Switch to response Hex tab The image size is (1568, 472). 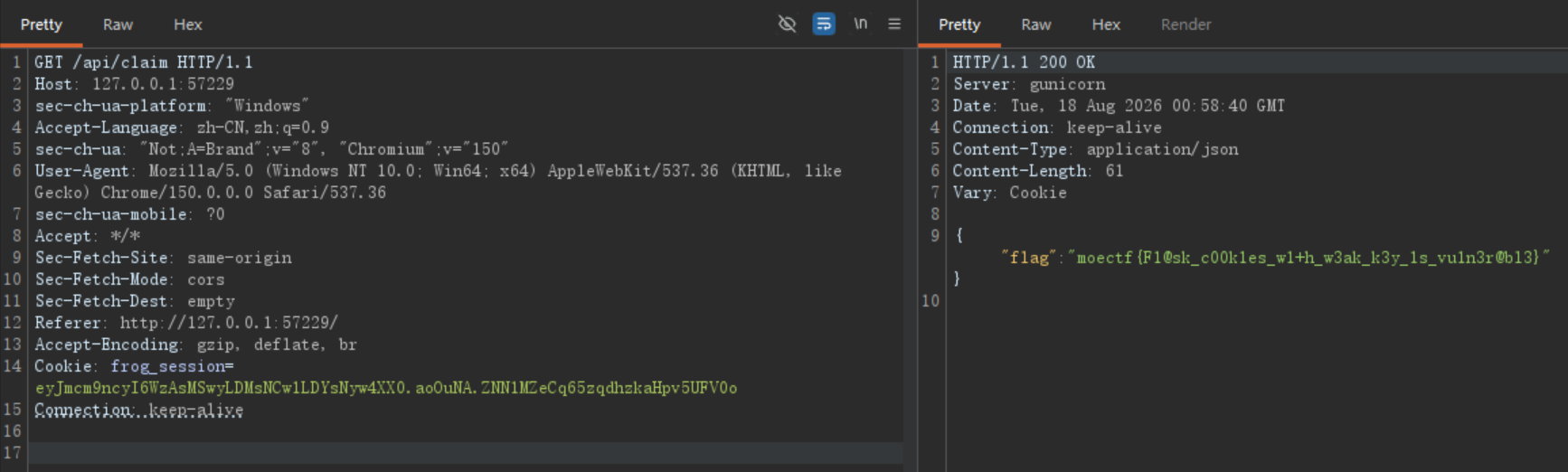click(1106, 24)
